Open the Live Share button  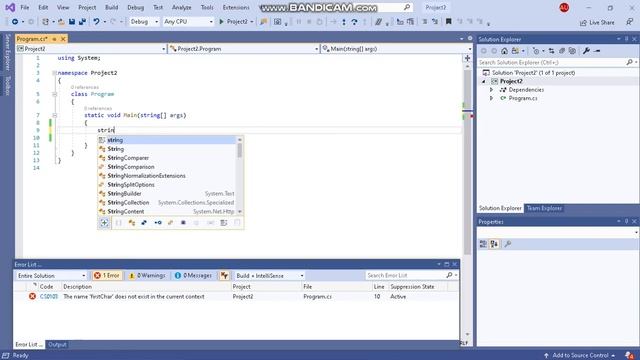[597, 22]
